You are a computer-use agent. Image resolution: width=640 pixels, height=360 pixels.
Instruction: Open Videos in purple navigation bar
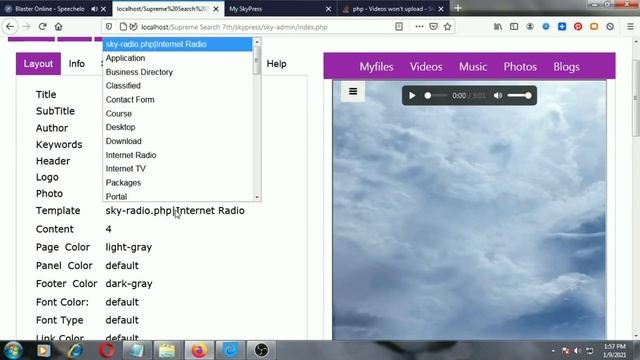426,67
